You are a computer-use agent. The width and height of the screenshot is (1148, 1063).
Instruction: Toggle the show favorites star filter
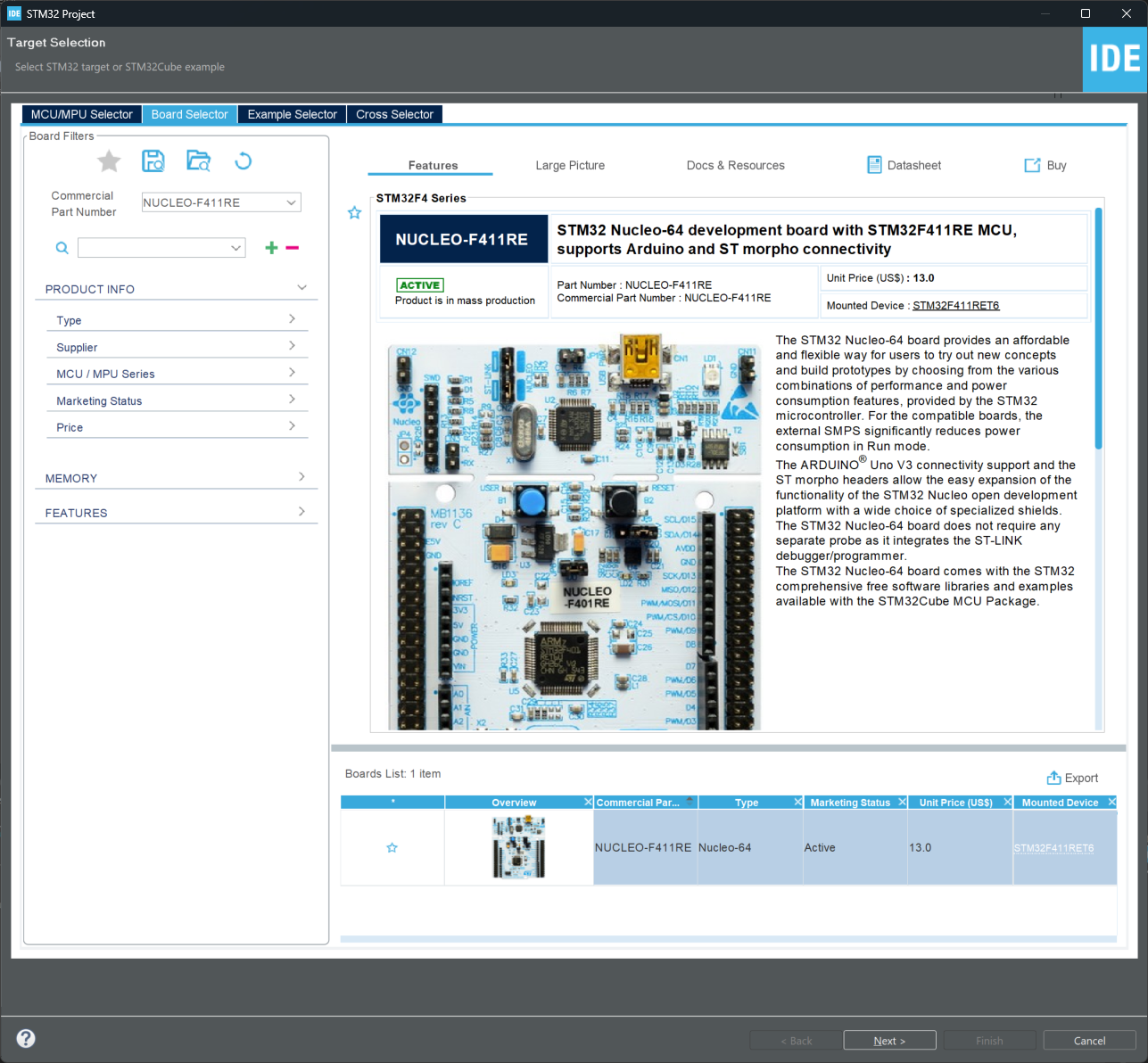point(108,161)
